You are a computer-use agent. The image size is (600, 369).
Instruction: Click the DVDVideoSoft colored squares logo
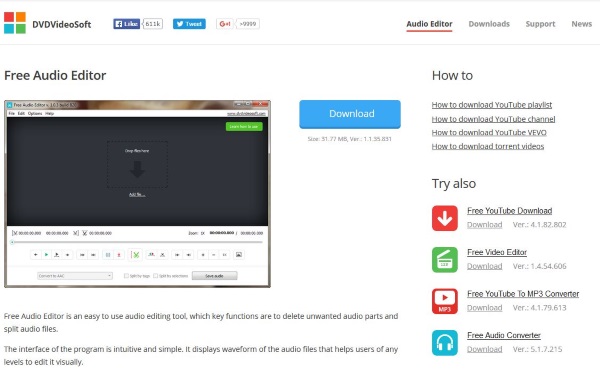pyautogui.click(x=15, y=23)
